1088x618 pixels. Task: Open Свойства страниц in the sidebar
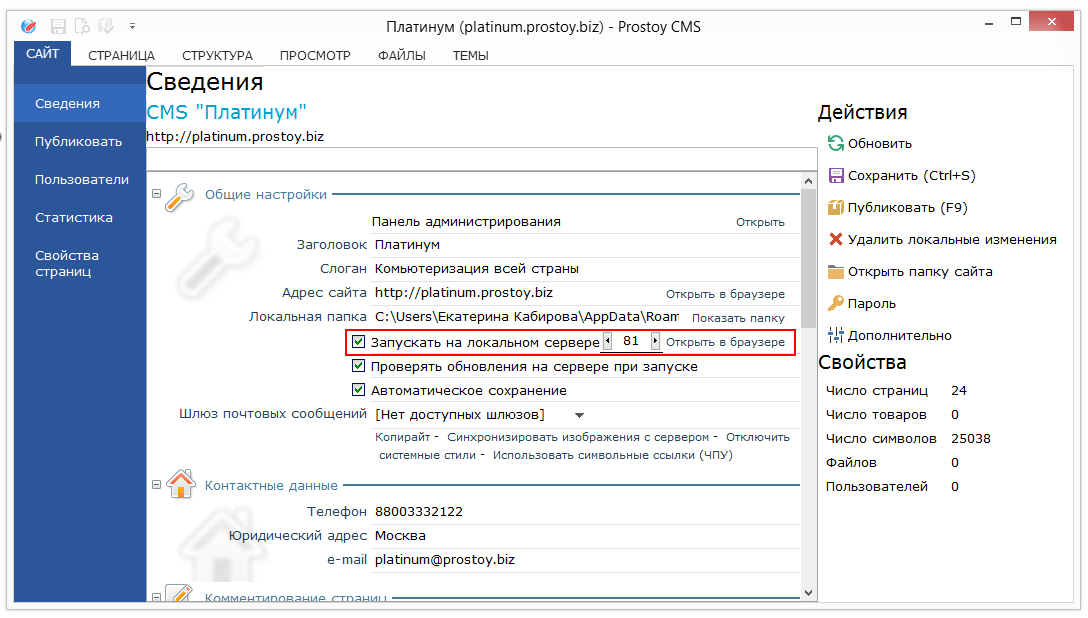[x=80, y=264]
